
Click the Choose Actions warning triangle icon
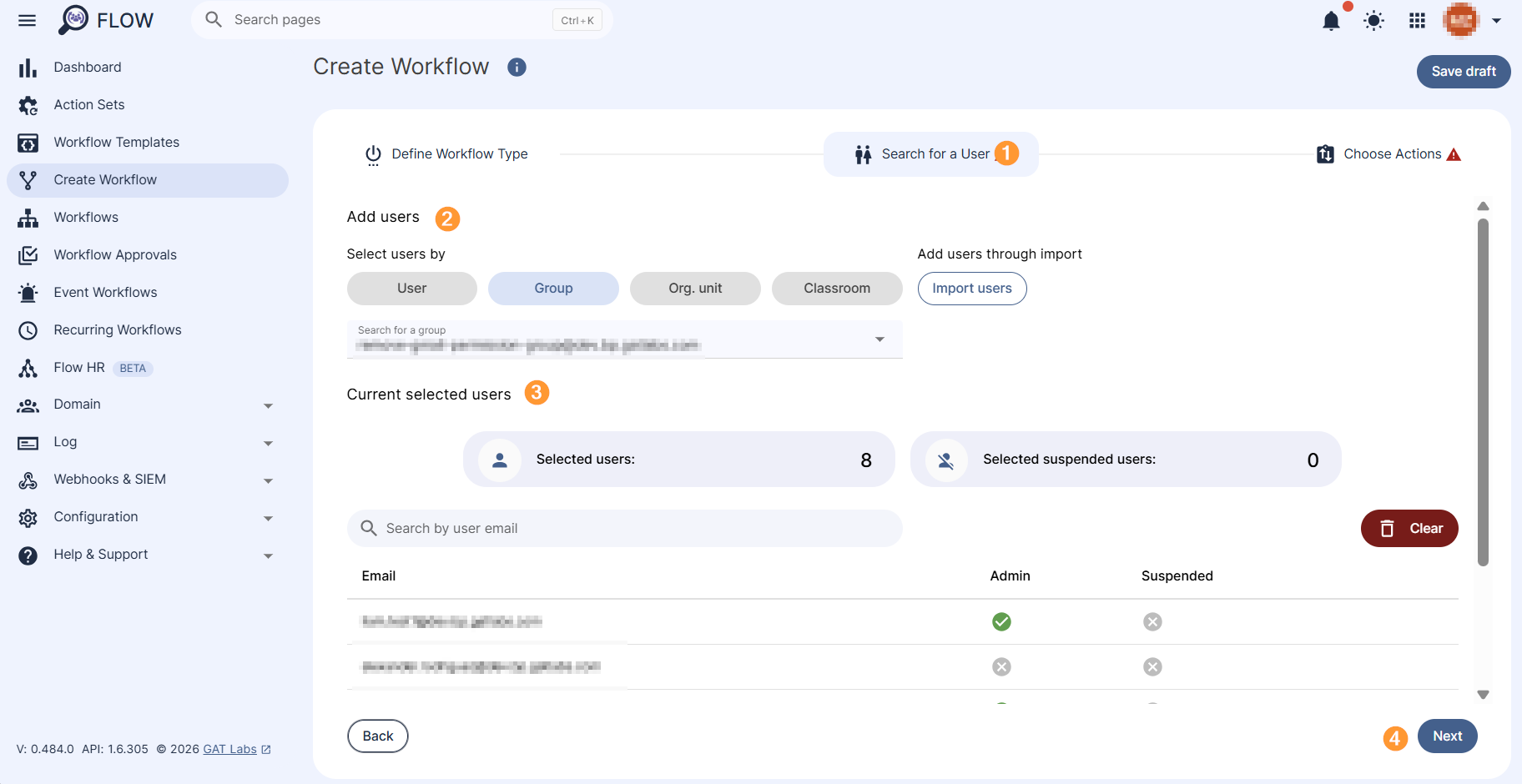1454,154
